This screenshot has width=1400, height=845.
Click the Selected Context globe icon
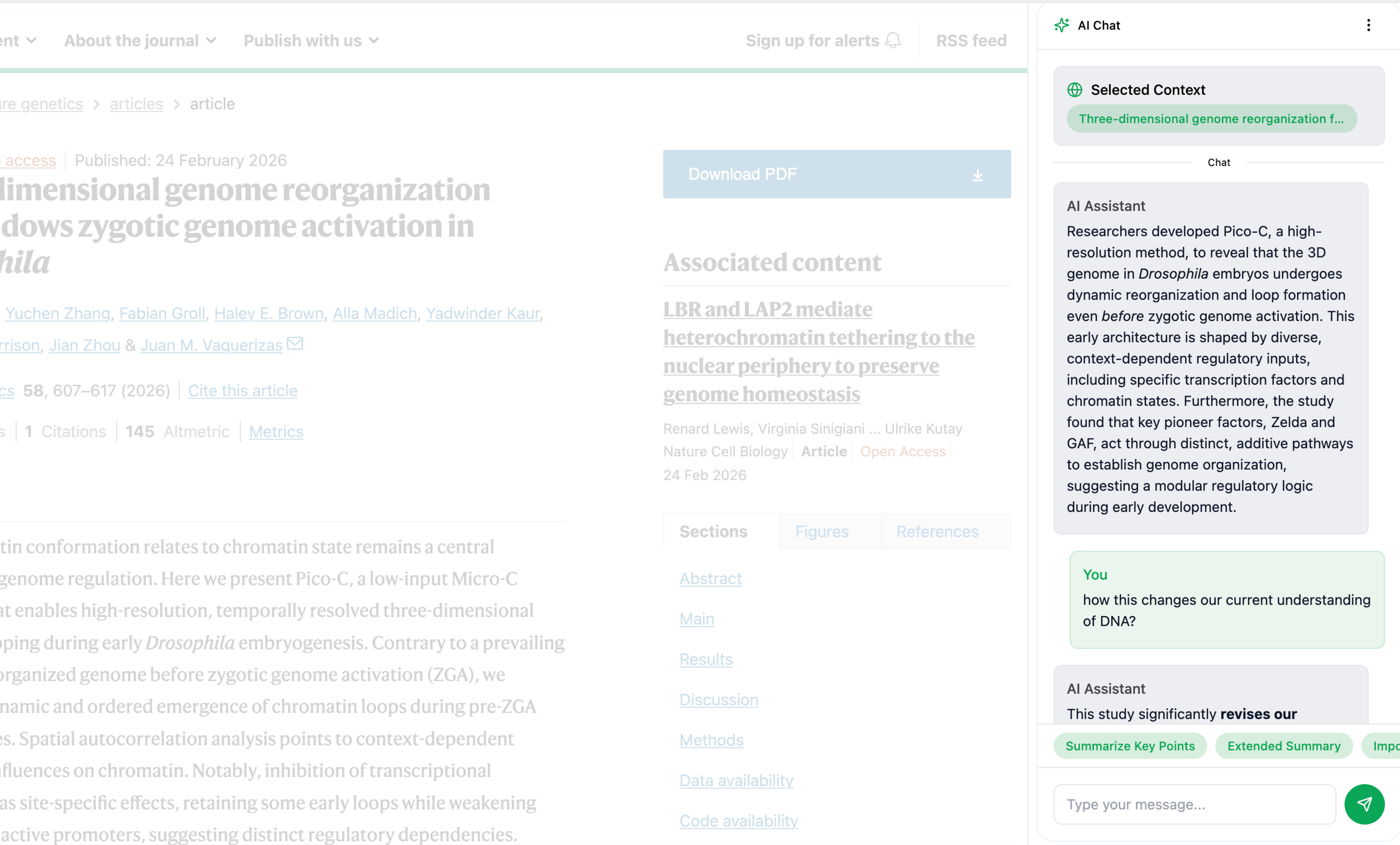[x=1074, y=90]
